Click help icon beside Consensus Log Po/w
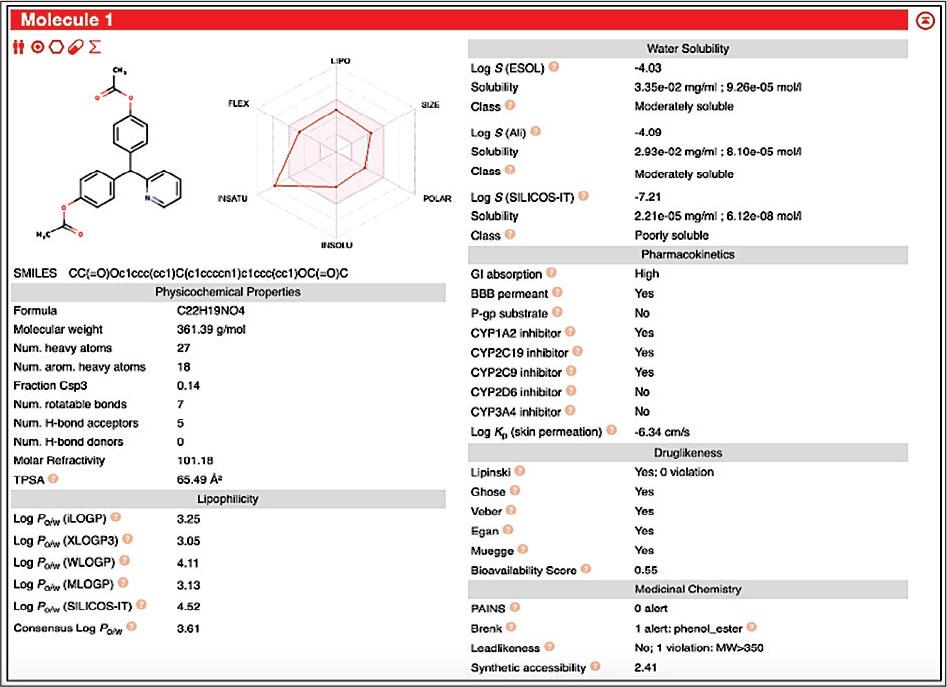 tap(132, 627)
